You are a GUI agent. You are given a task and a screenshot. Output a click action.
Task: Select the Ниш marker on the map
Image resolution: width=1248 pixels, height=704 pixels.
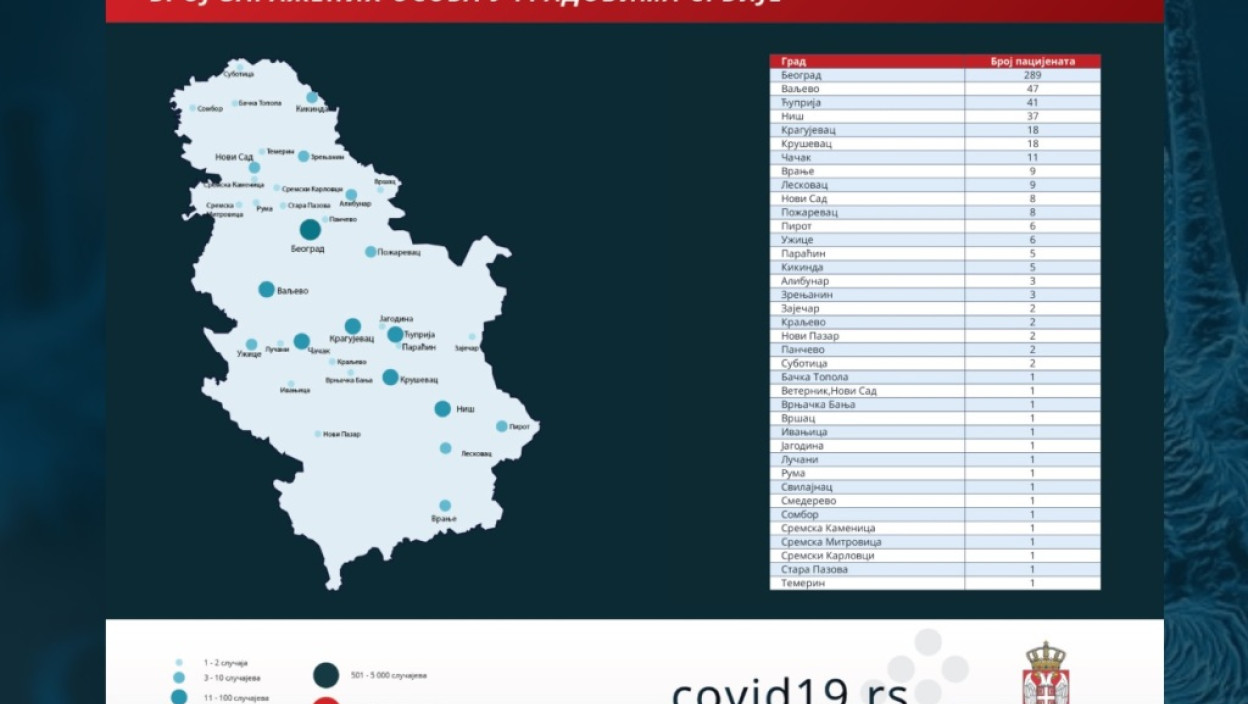[x=442, y=408]
